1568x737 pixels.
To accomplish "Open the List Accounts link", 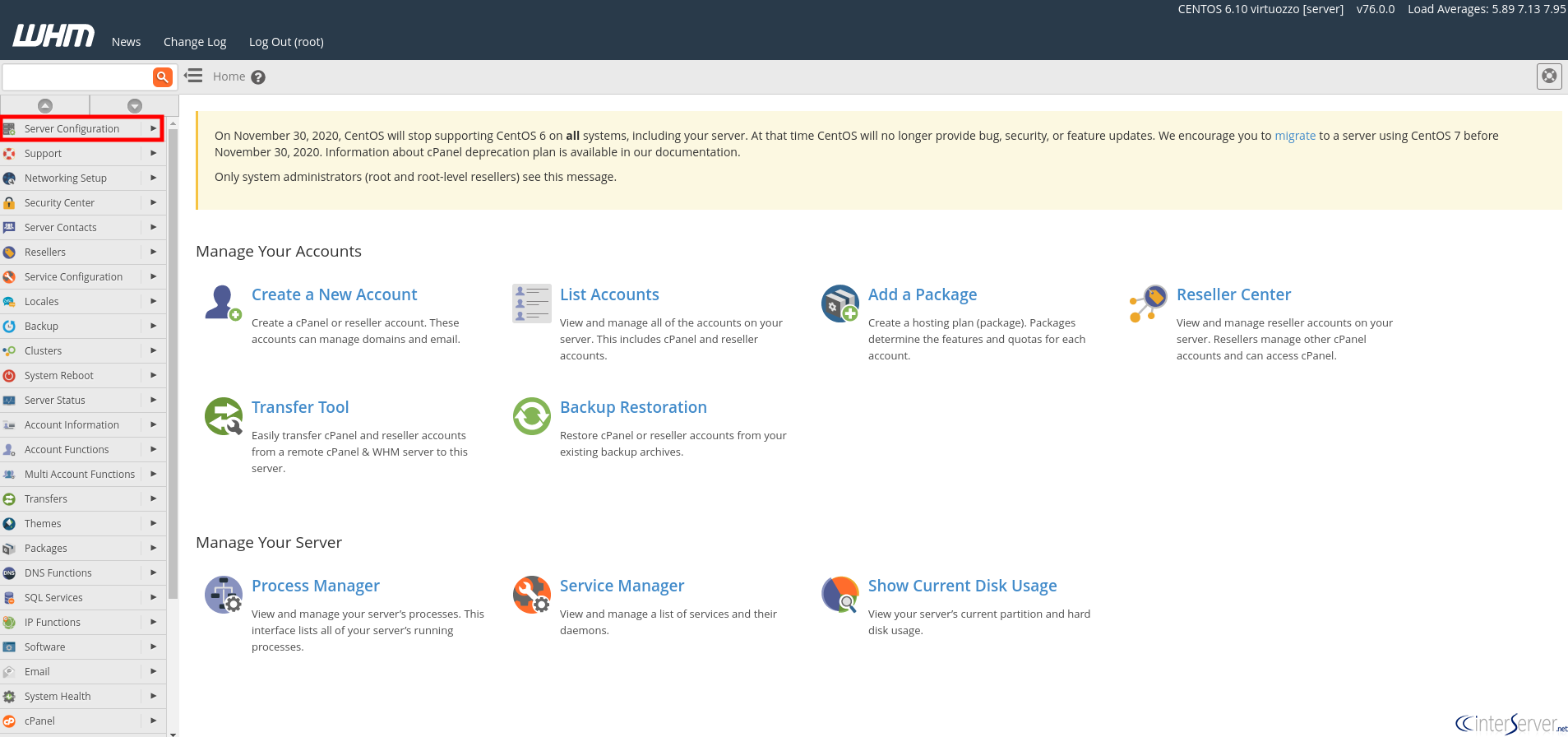I will pyautogui.click(x=609, y=294).
